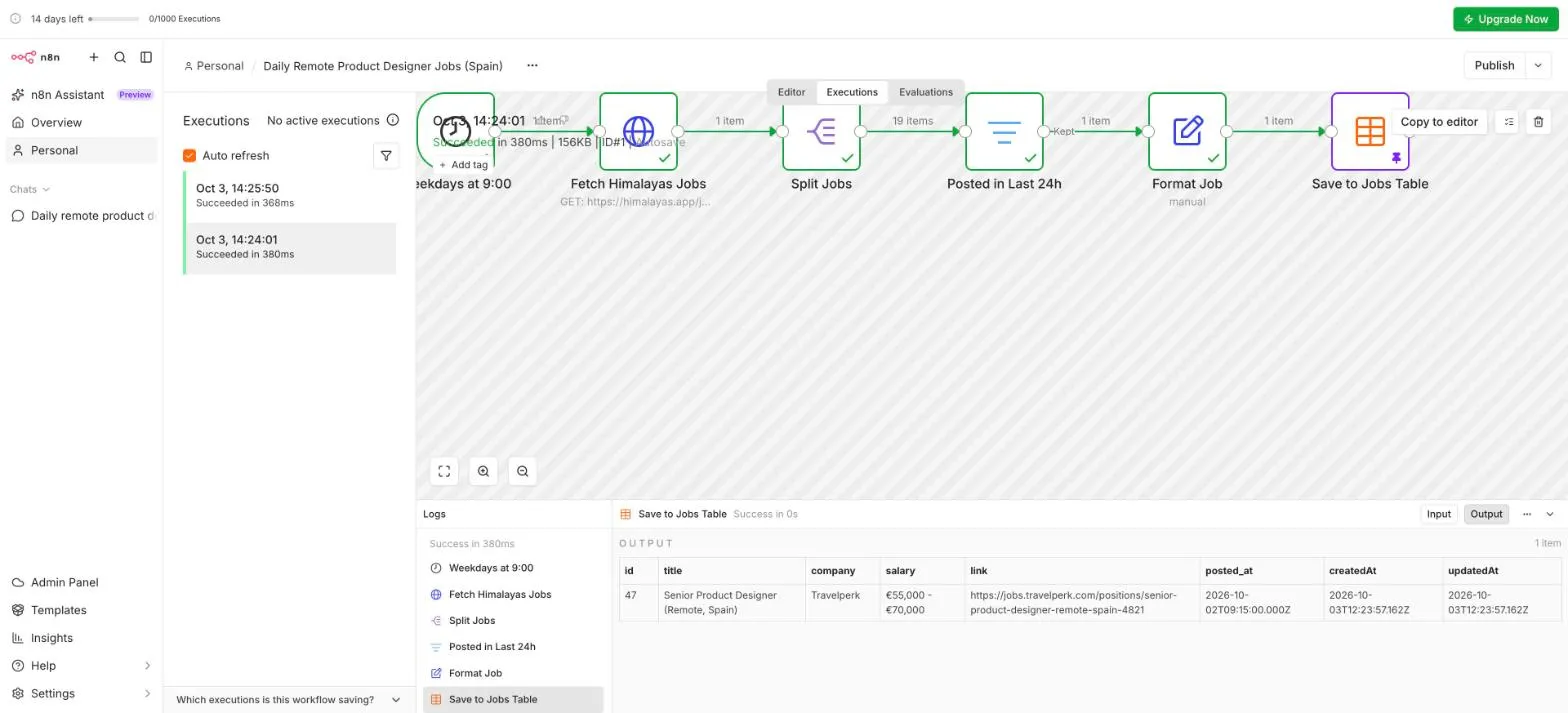This screenshot has height=713, width=1568.
Task: Click checklist icon next to Copy to editor
Action: 1509,122
